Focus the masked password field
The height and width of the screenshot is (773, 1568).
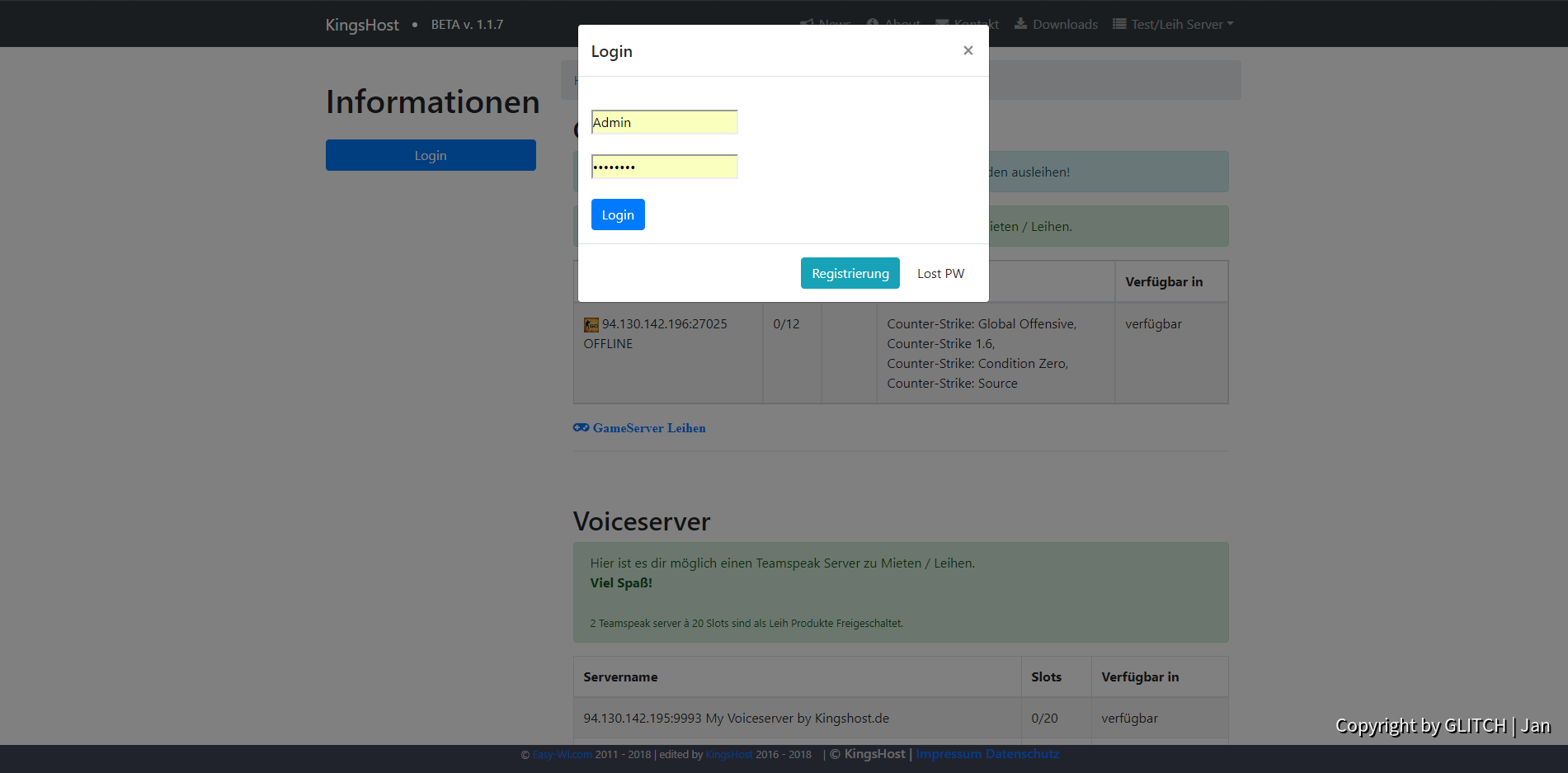(x=664, y=167)
